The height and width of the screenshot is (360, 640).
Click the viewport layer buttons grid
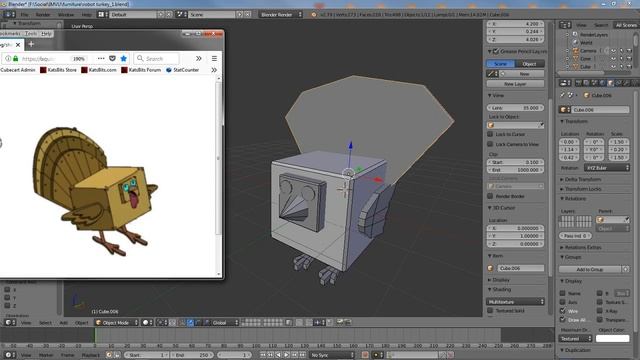coord(262,322)
